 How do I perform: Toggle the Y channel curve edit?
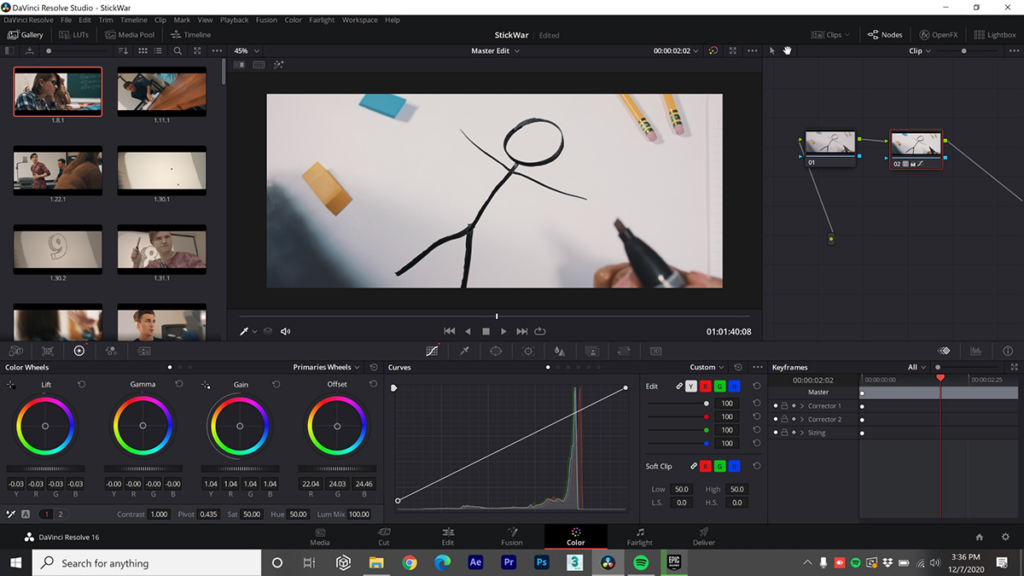tap(691, 387)
